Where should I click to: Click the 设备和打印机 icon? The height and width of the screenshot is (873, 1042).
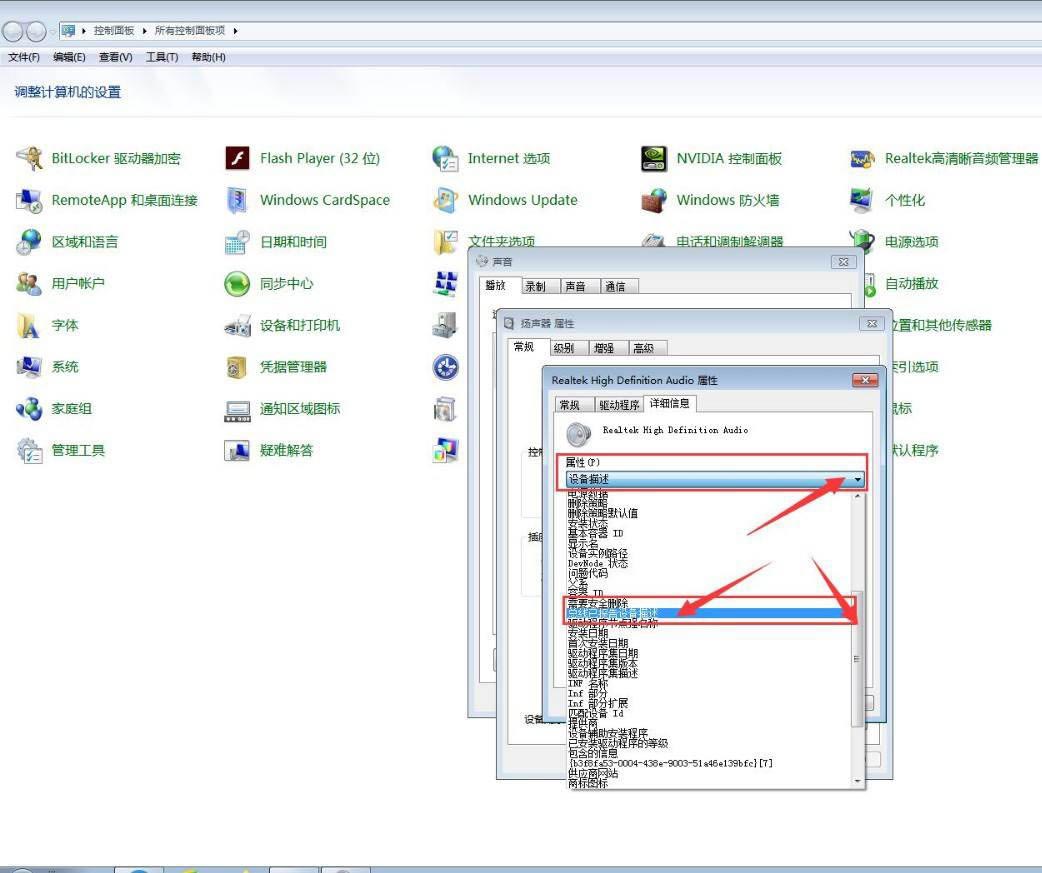[x=237, y=325]
